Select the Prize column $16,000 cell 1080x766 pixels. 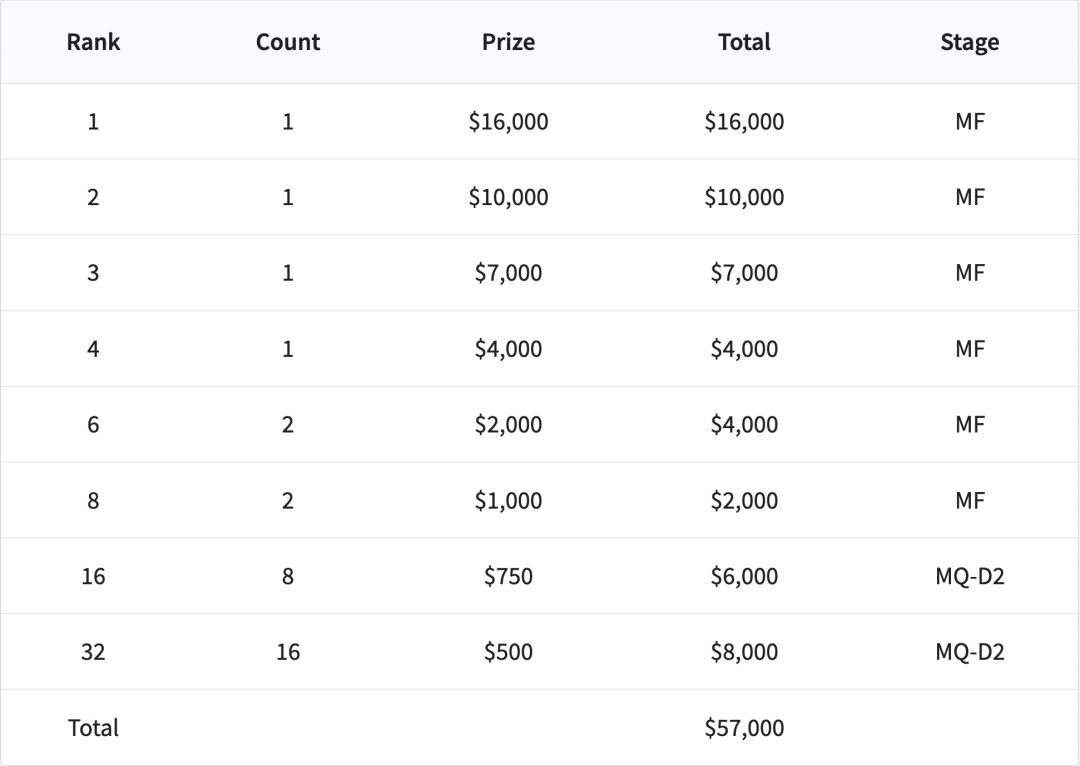click(x=508, y=122)
